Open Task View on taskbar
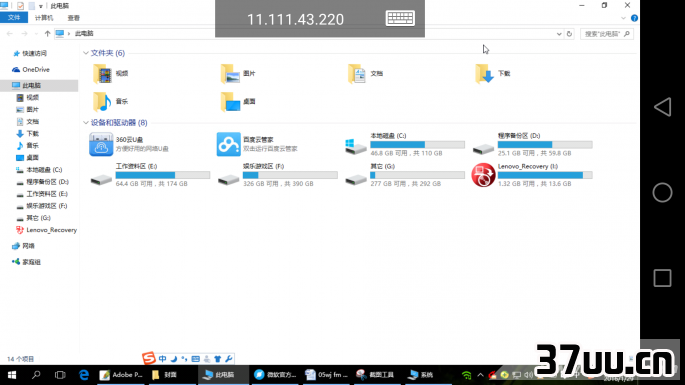 (x=60, y=375)
